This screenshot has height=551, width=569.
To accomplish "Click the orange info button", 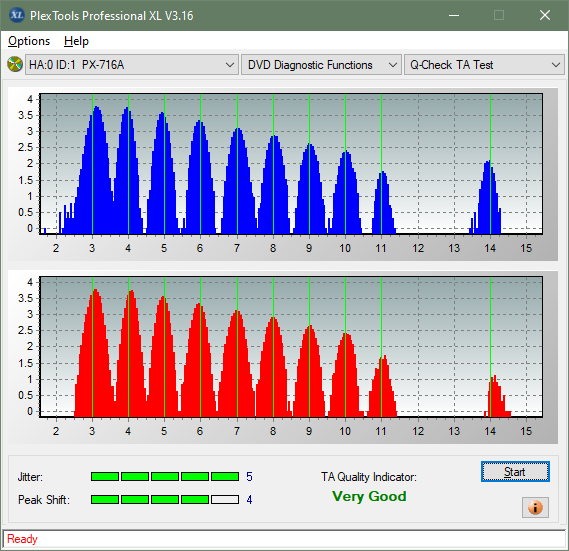I will tap(535, 507).
